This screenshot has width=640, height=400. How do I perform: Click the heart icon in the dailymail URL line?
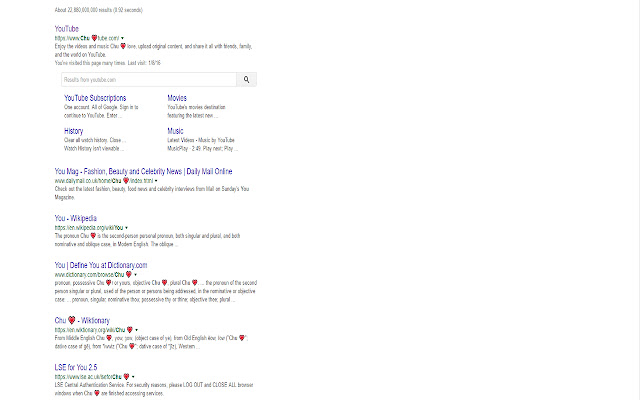(x=126, y=180)
